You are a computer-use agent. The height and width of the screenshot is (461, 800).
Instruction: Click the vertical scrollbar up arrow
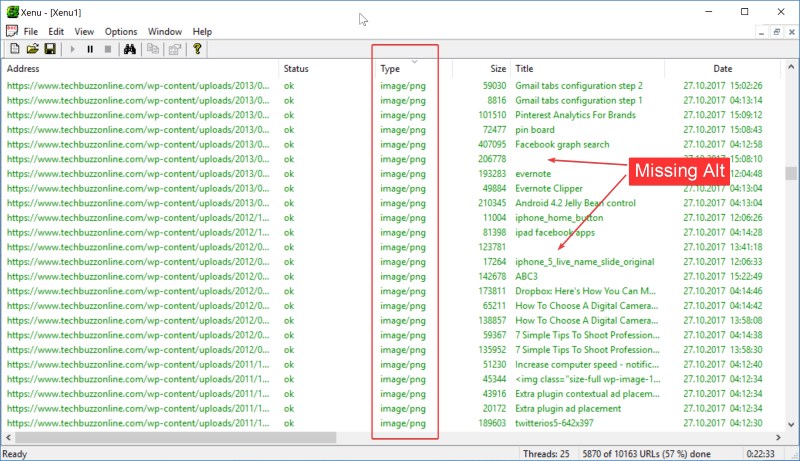(791, 68)
